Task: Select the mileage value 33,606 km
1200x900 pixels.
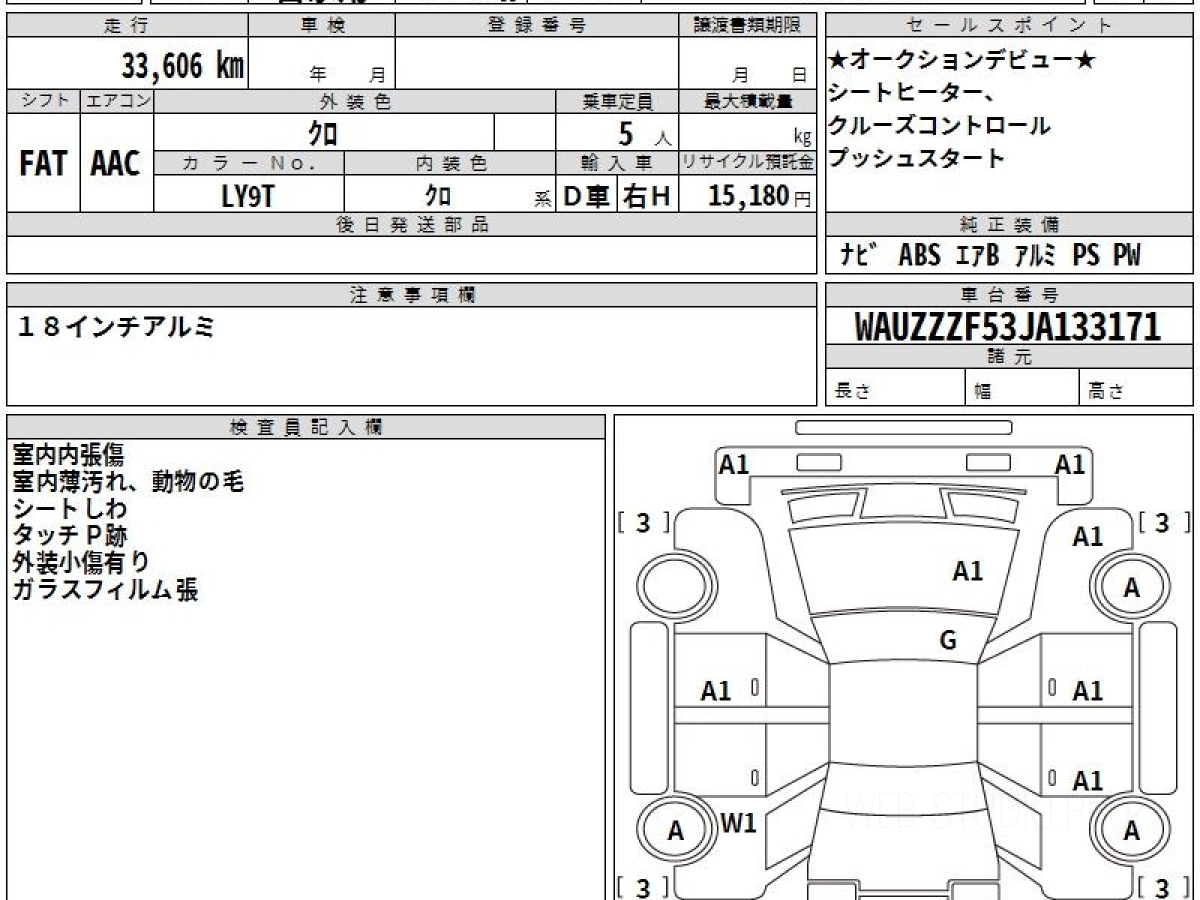Action: (183, 66)
